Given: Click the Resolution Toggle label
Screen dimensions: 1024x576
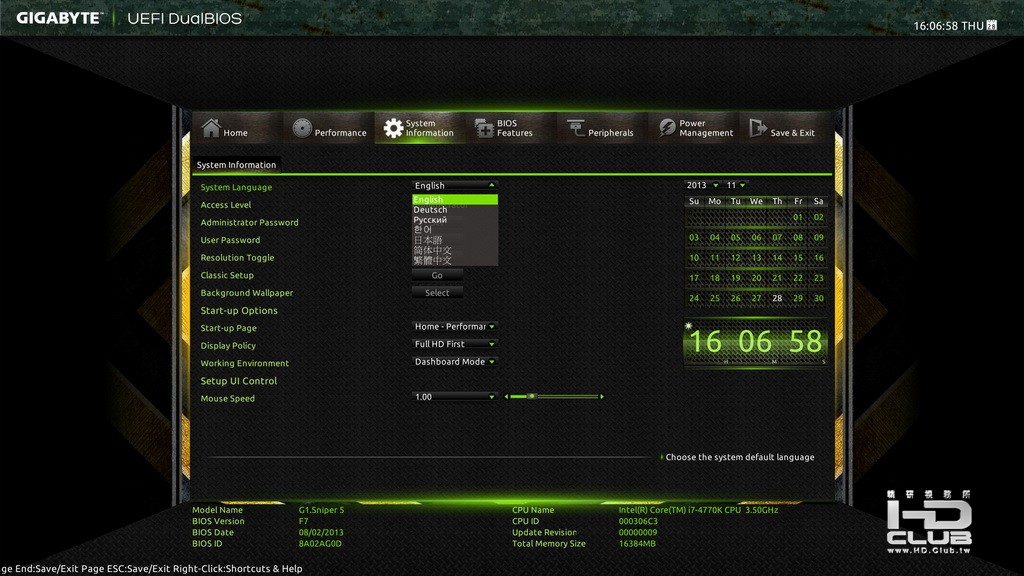Looking at the screenshot, I should click(x=237, y=258).
